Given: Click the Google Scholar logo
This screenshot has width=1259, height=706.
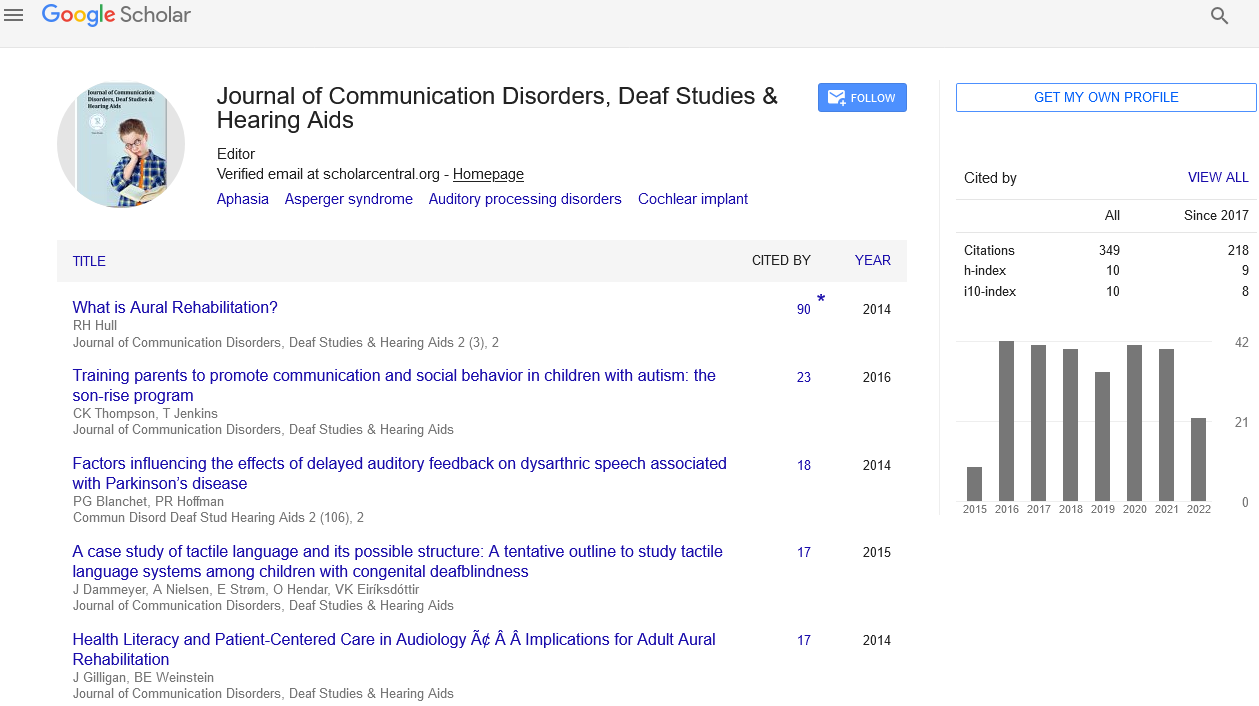Looking at the screenshot, I should click(x=116, y=15).
